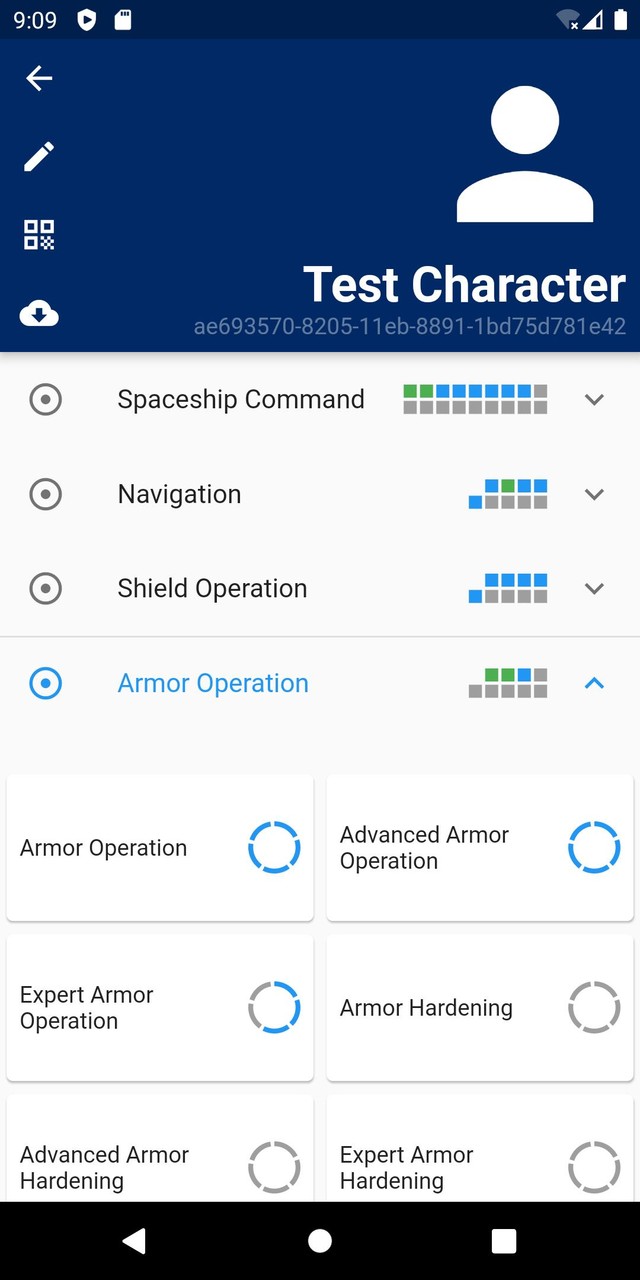Tap the QR code icon
This screenshot has height=1280, width=640.
(38, 236)
